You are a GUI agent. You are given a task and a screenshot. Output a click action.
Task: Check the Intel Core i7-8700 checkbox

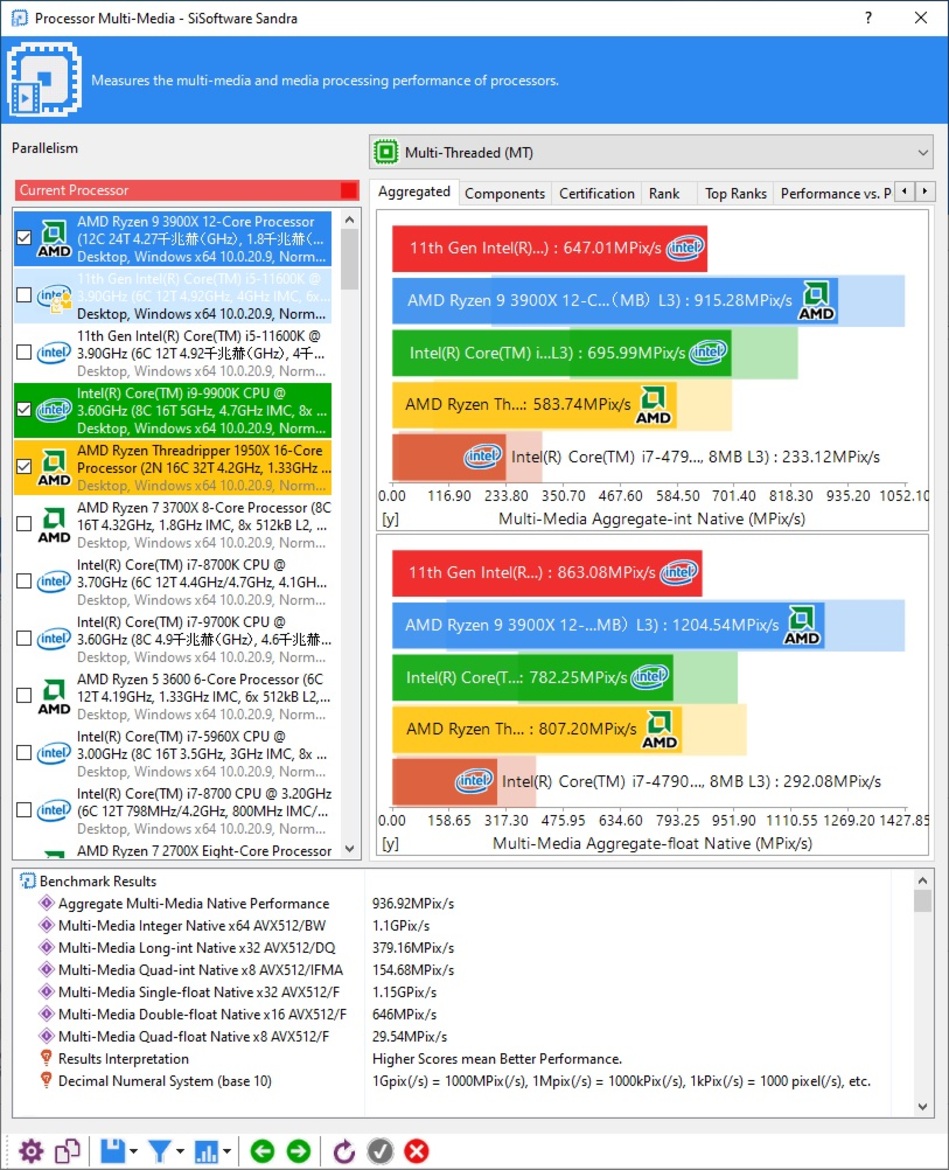[x=24, y=810]
